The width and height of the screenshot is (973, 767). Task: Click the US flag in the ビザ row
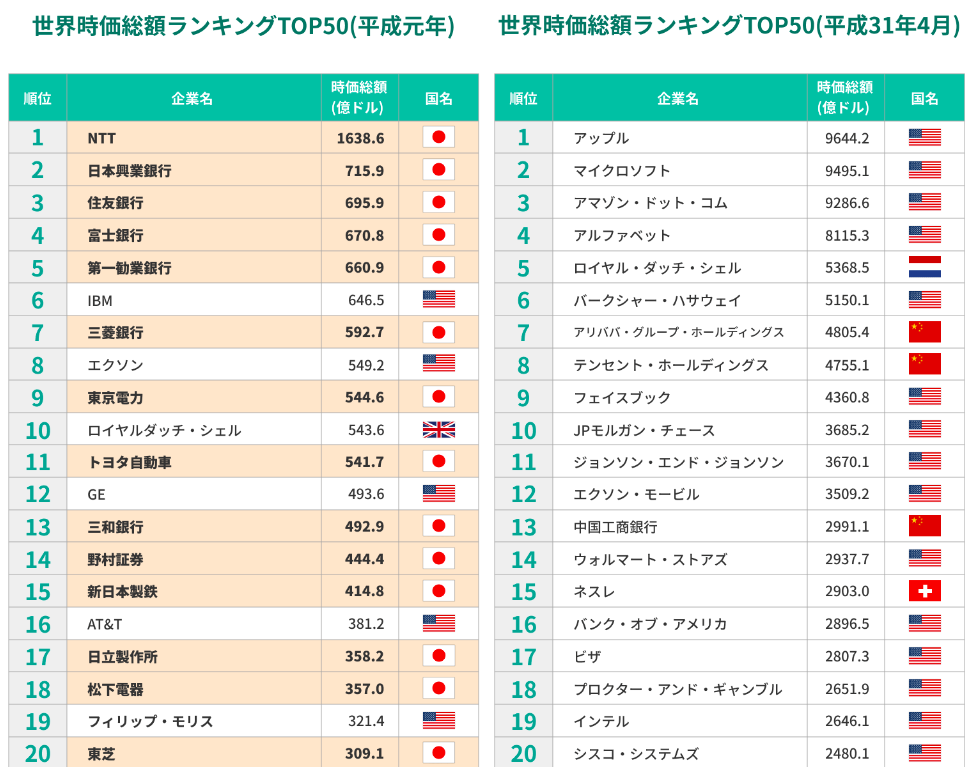[925, 656]
